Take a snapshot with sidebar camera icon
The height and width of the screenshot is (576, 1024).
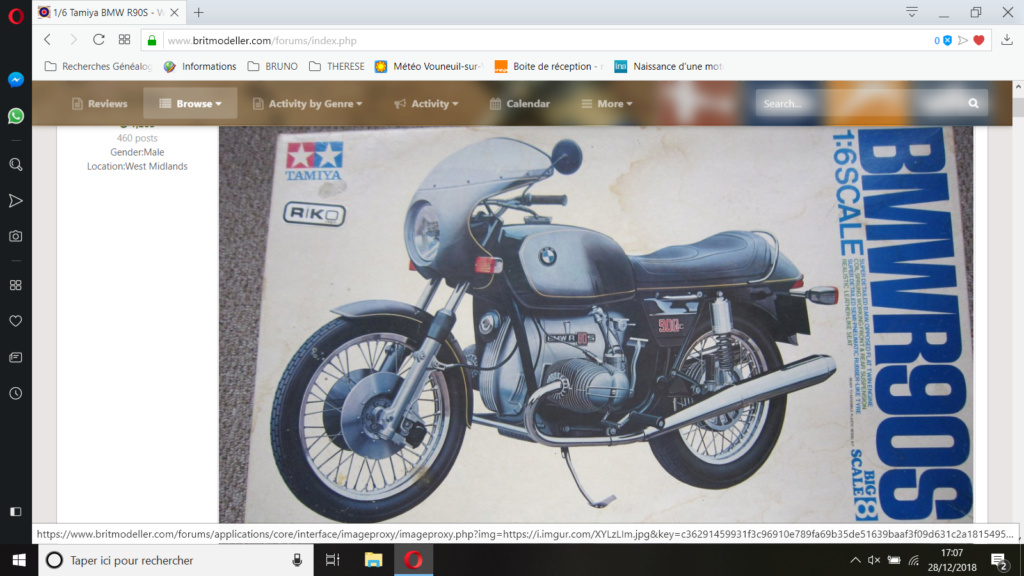(16, 236)
